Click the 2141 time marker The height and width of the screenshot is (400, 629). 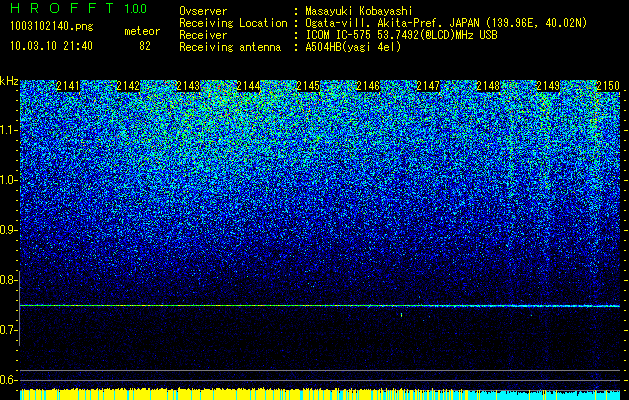(x=68, y=86)
